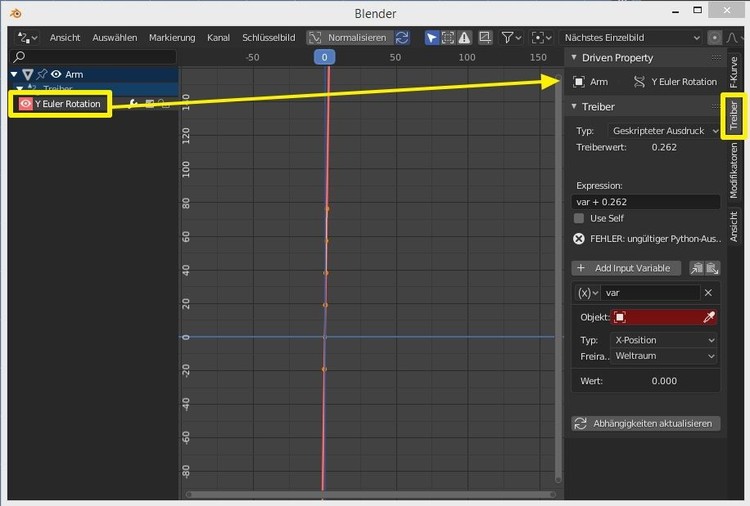Hide the Y Euler Rotation channel
The image size is (750, 506).
(x=25, y=104)
